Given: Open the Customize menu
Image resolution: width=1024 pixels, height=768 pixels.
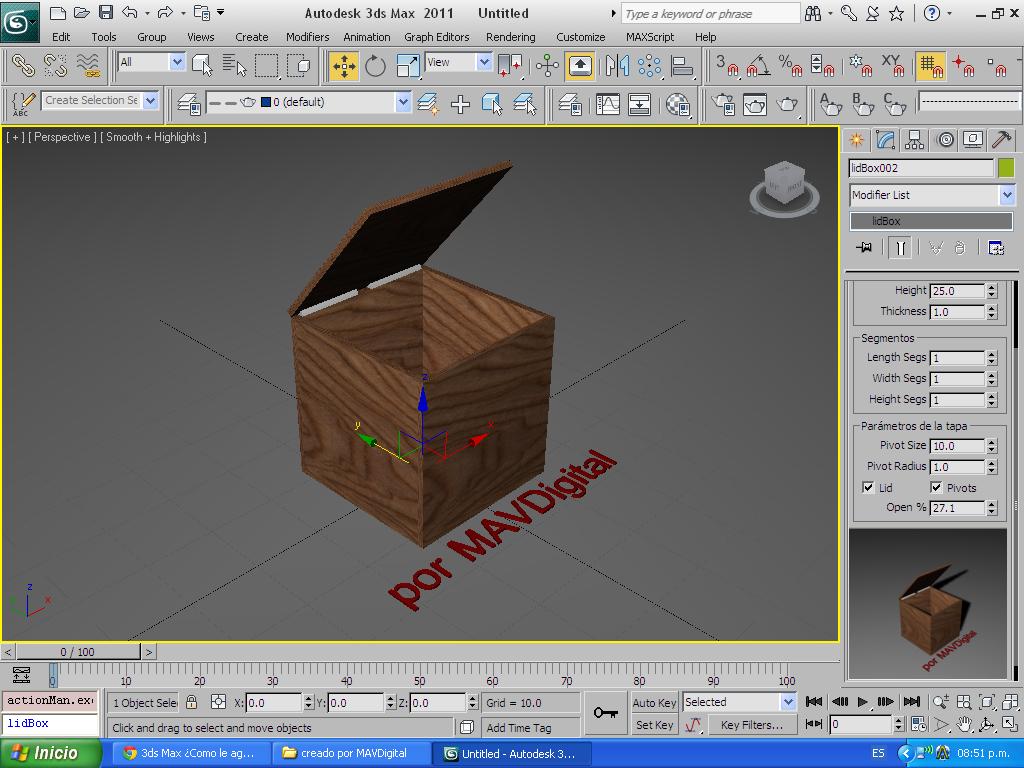Looking at the screenshot, I should pyautogui.click(x=581, y=37).
